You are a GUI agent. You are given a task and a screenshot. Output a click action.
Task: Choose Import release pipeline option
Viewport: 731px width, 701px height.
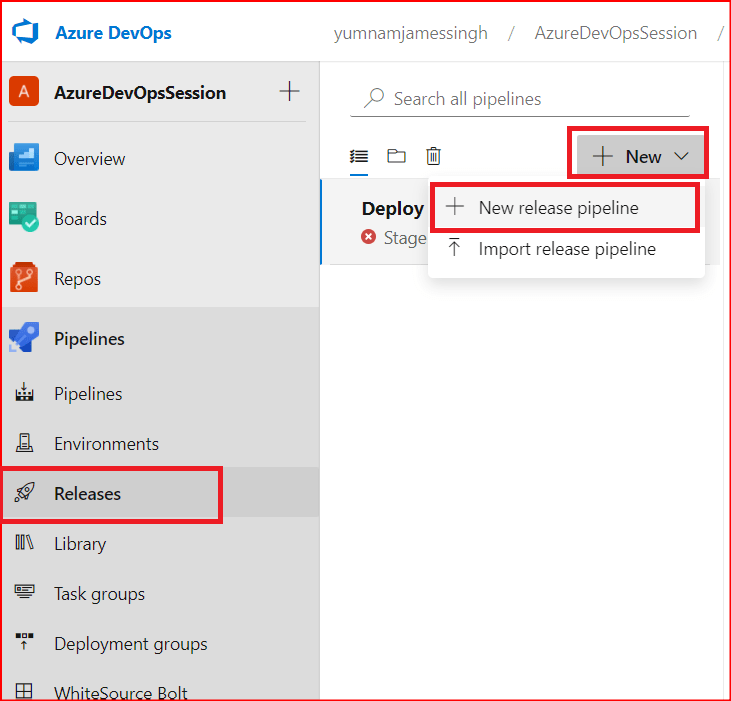click(x=566, y=249)
